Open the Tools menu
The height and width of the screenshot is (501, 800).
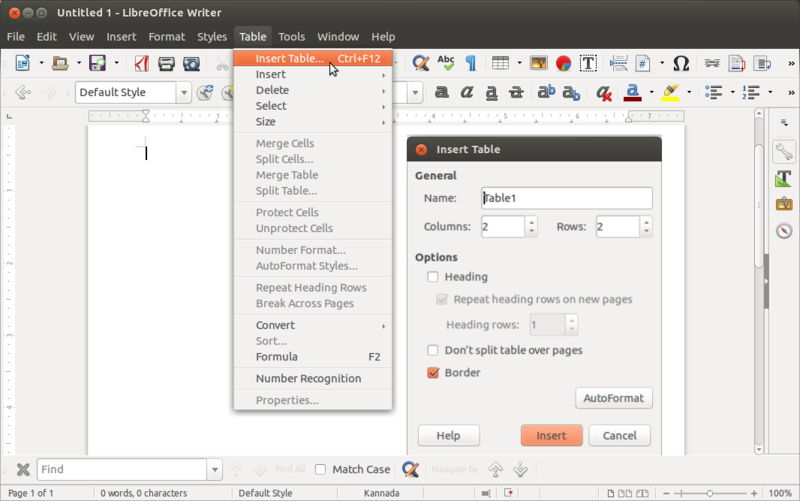[291, 37]
